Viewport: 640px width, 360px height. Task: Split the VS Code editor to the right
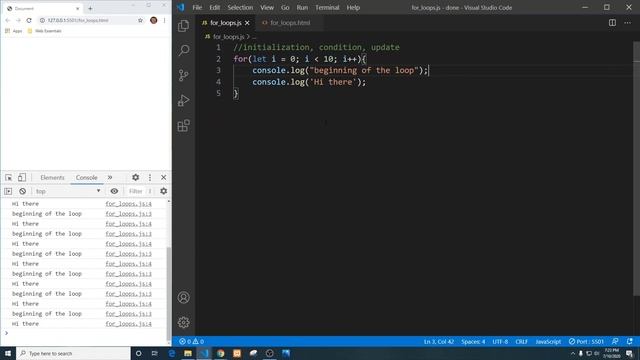click(x=612, y=23)
